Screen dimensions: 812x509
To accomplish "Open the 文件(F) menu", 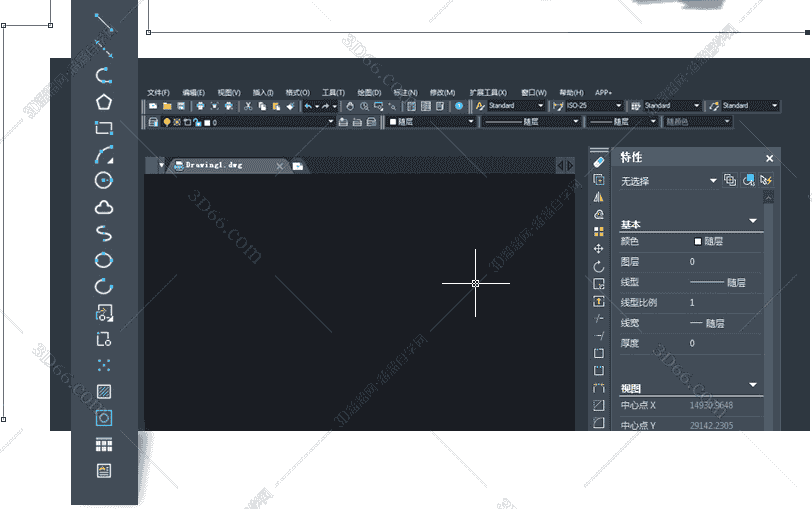I will coord(158,92).
